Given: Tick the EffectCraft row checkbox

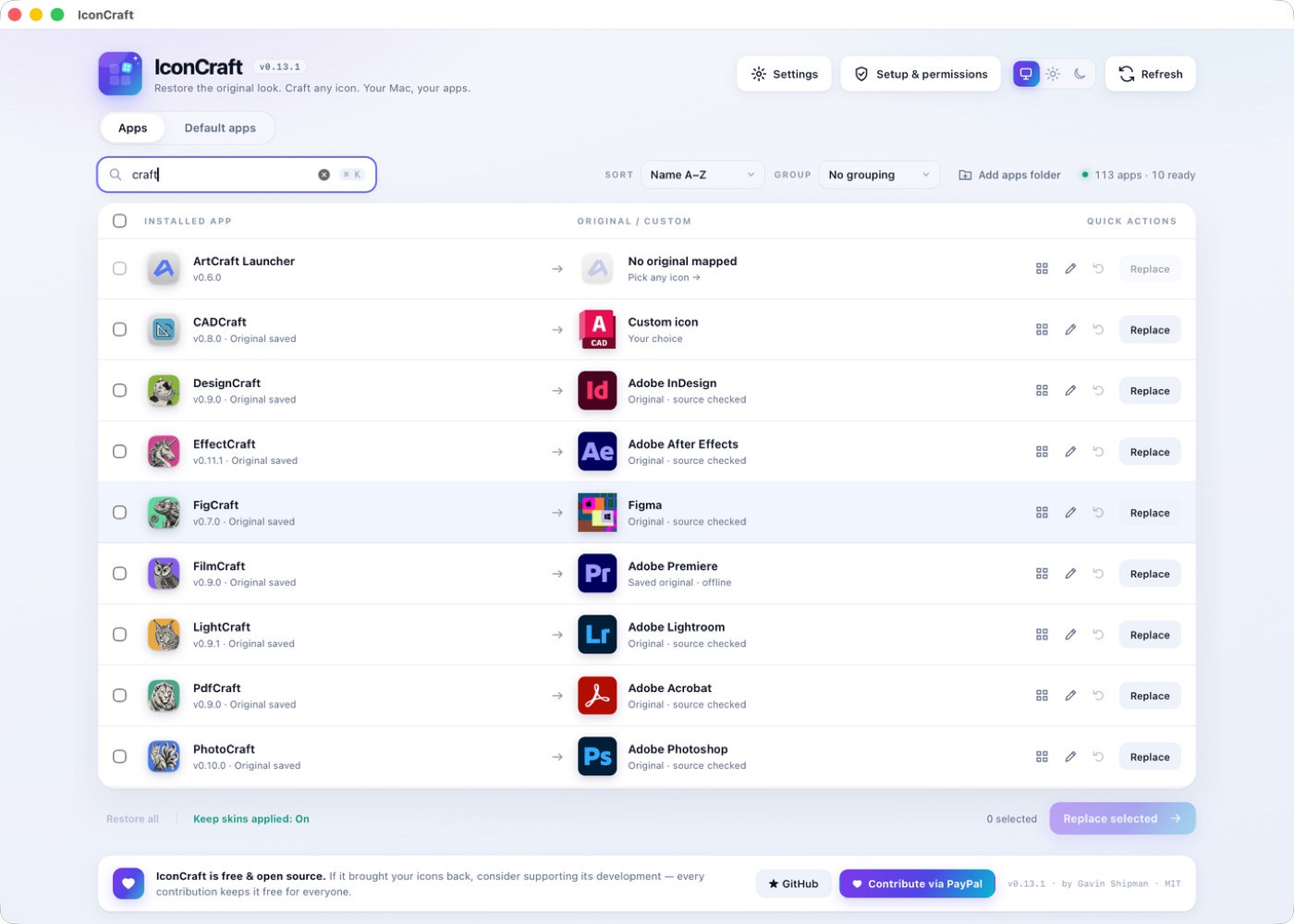Looking at the screenshot, I should pyautogui.click(x=119, y=452).
